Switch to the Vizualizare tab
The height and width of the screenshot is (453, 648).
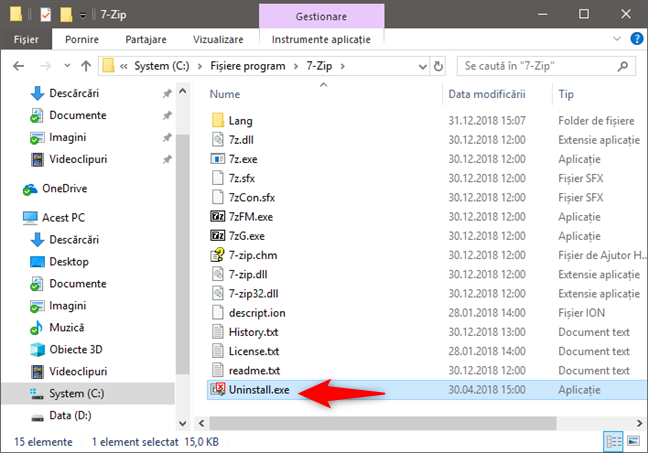[x=218, y=39]
